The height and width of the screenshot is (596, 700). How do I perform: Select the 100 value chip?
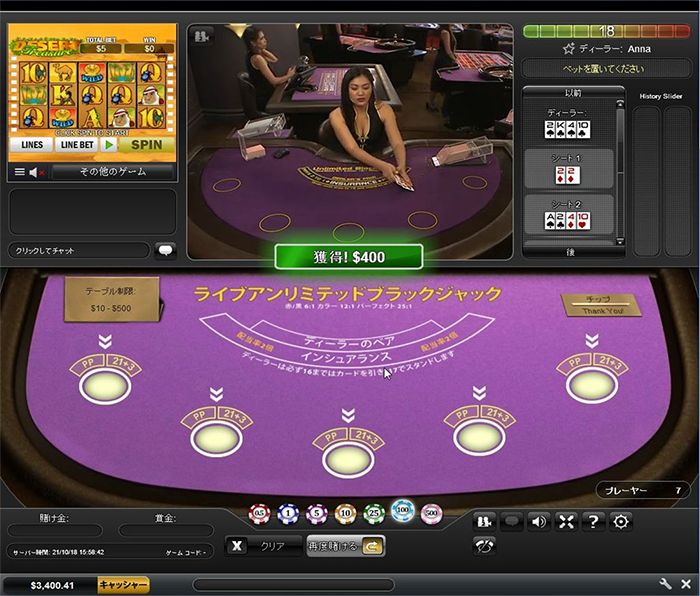coord(402,512)
